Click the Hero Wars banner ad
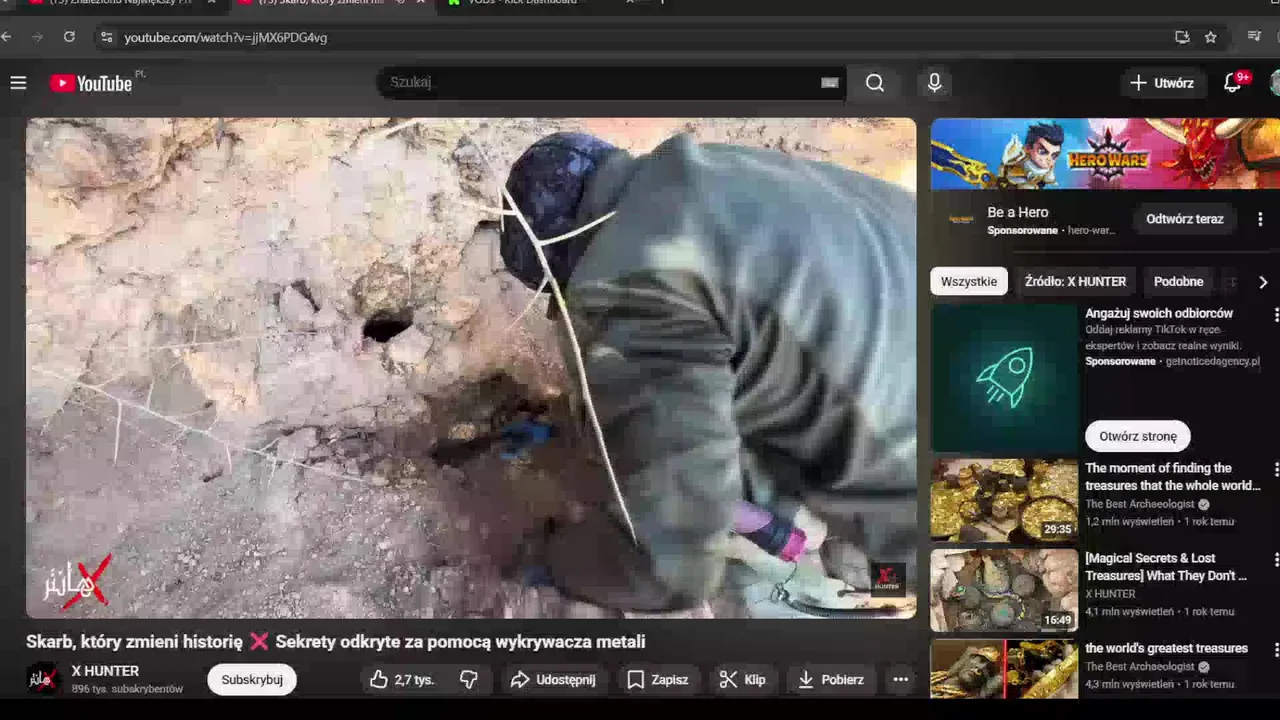 coord(1105,153)
